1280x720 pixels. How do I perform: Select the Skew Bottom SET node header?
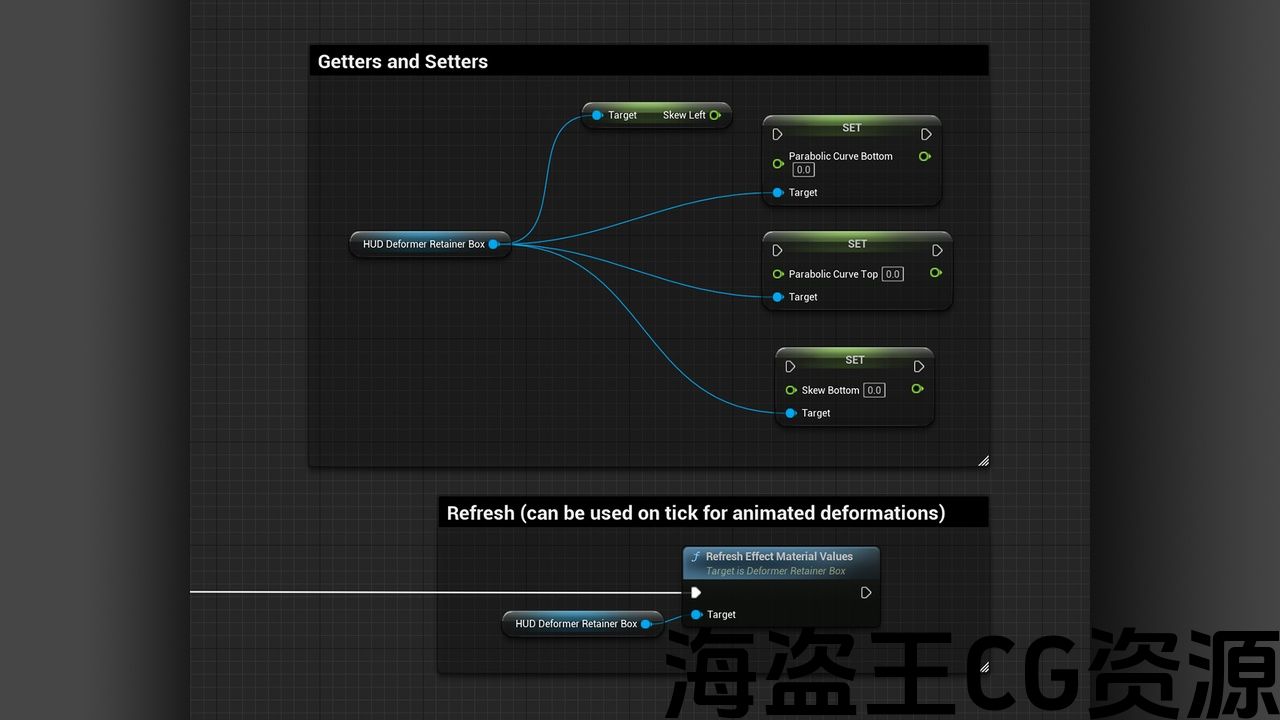coord(854,360)
